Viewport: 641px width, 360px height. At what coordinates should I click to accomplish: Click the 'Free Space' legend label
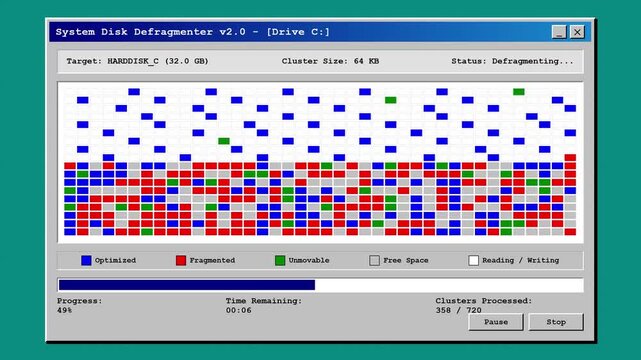click(406, 260)
